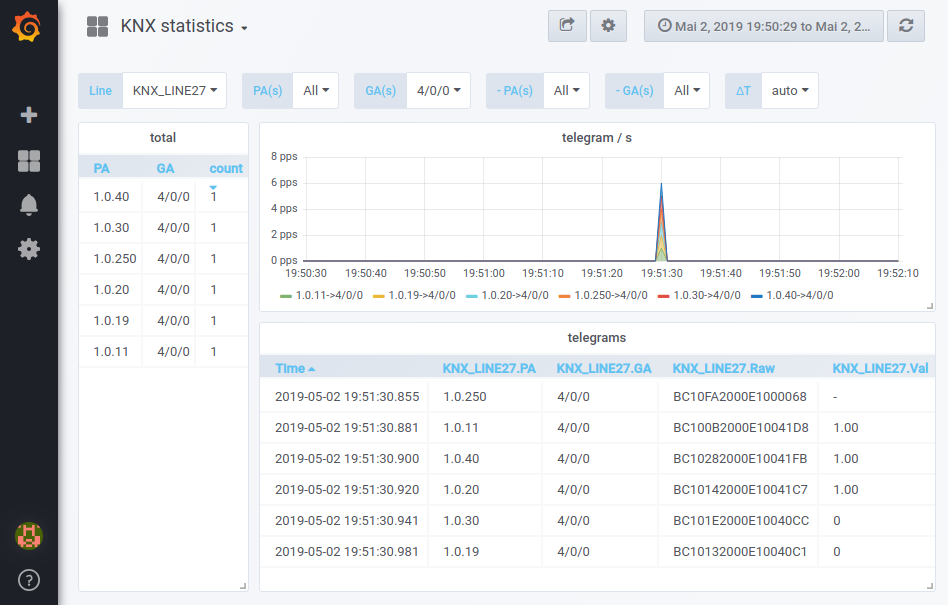
Task: Open KNX statistics dashboard title dropdown
Action: pos(184,27)
